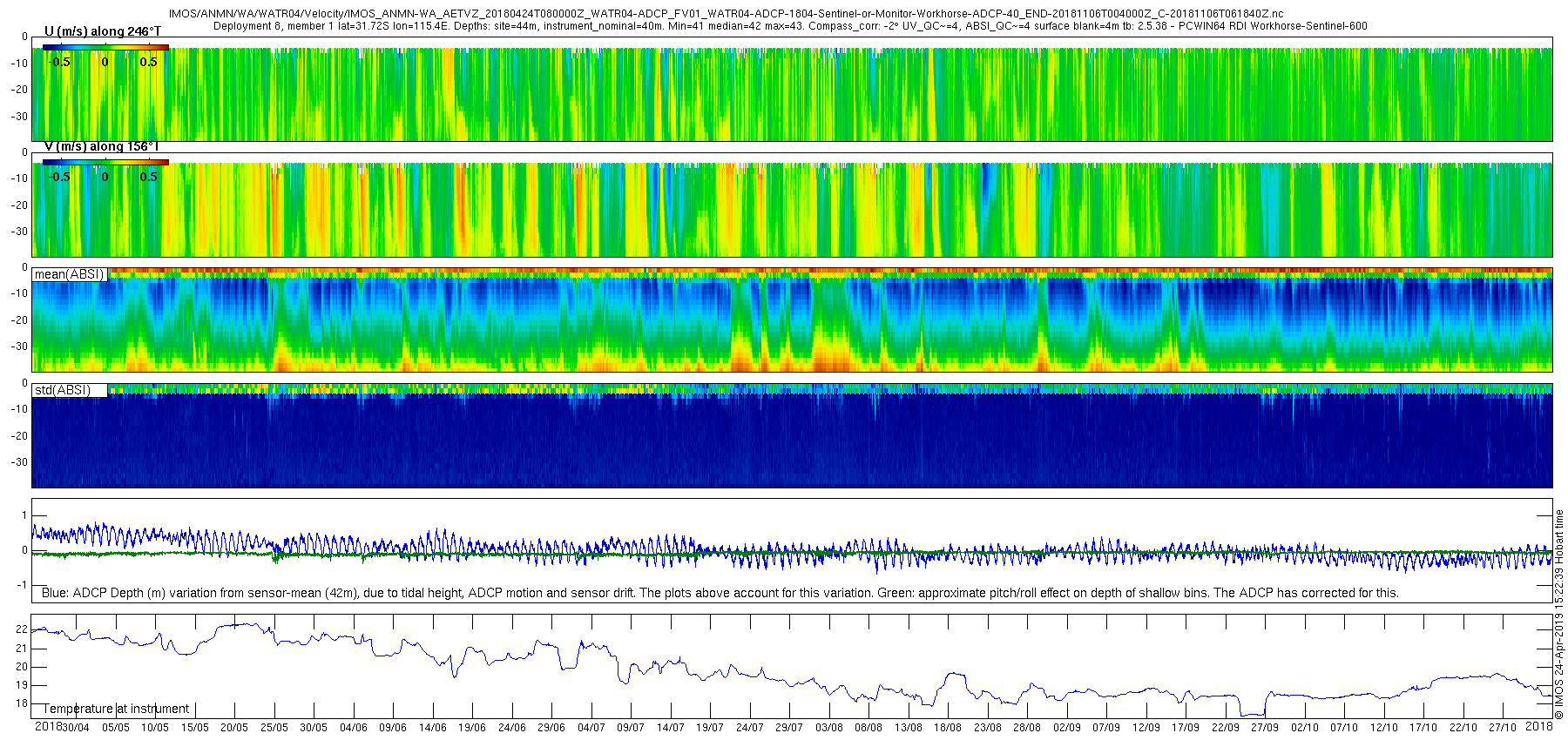Click the '24/07' date tick label
Screen dimensions: 1568x740
750,728
